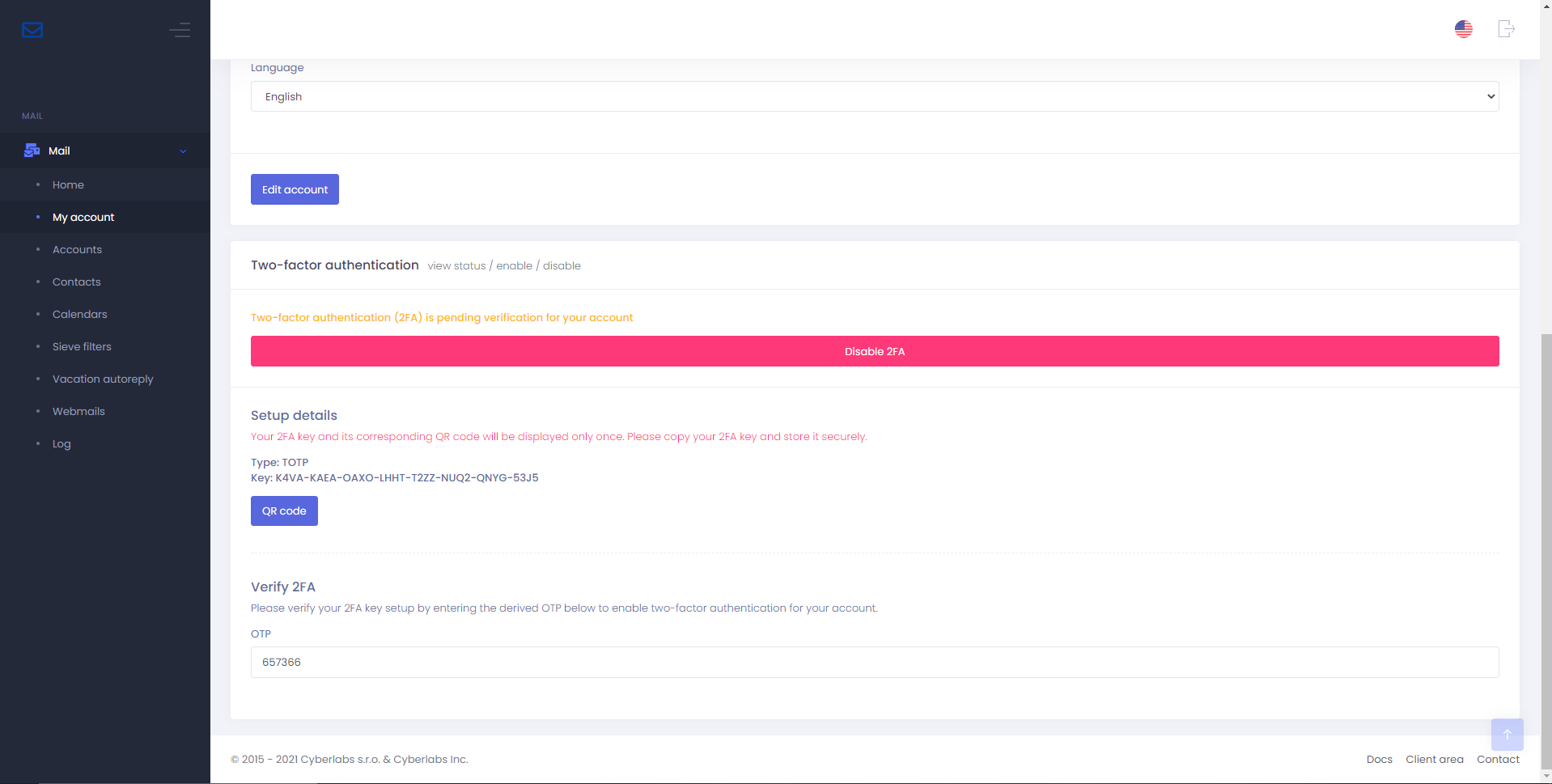This screenshot has height=784, width=1552.
Task: Open the Language dropdown showing English
Action: (x=874, y=96)
